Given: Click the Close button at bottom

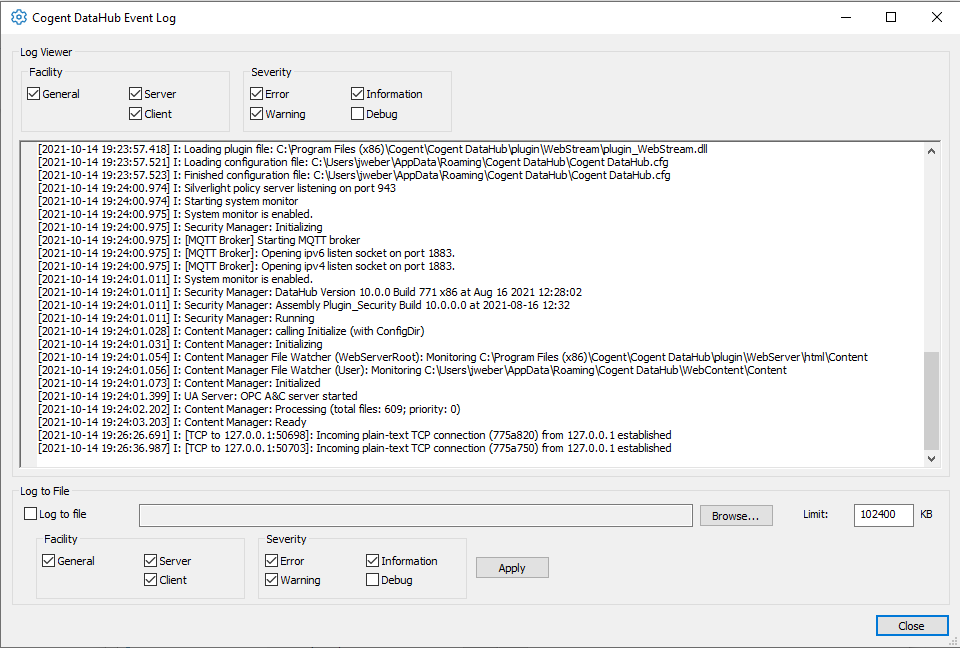Looking at the screenshot, I should pyautogui.click(x=912, y=626).
